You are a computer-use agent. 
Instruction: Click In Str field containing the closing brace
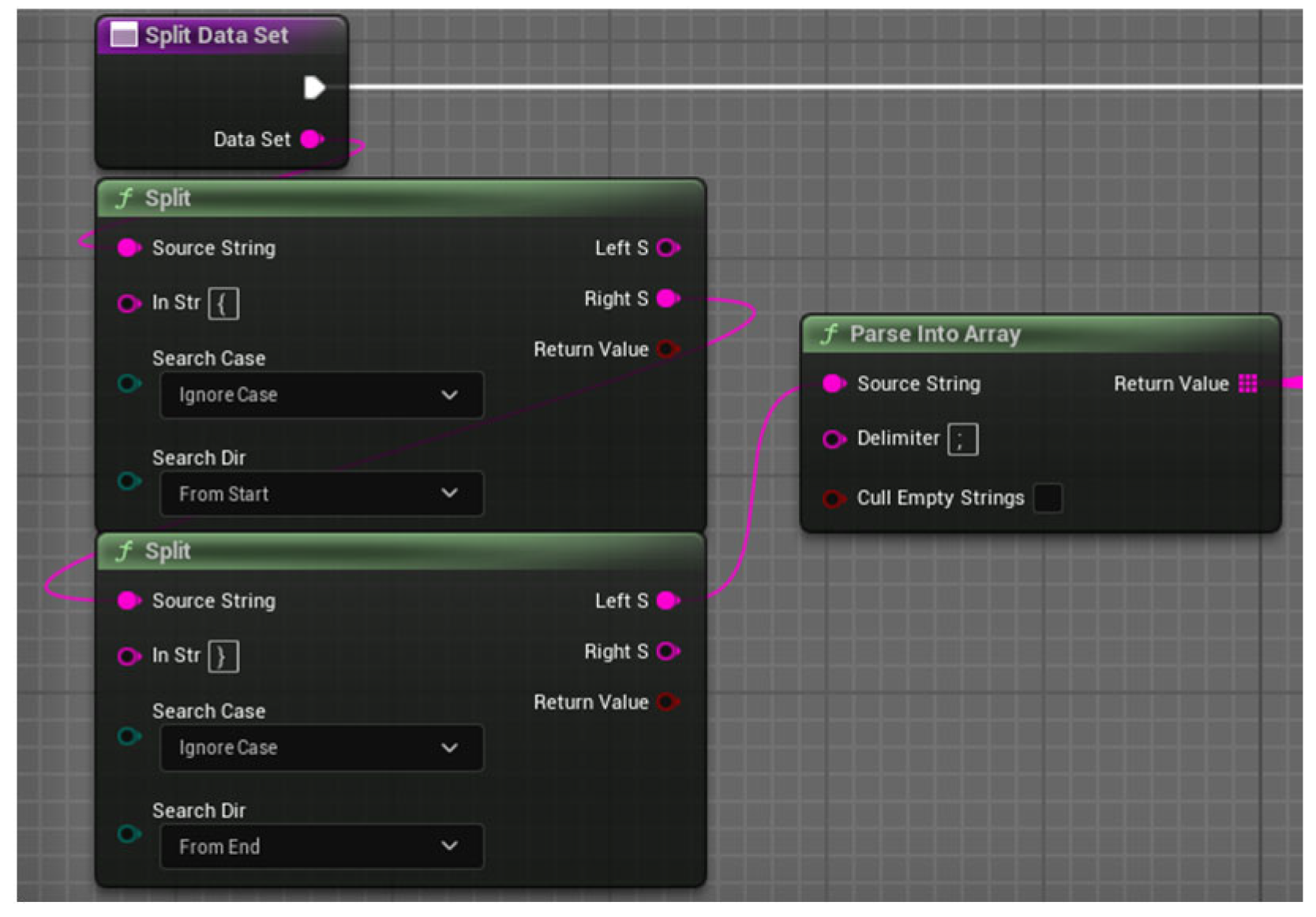(x=223, y=656)
